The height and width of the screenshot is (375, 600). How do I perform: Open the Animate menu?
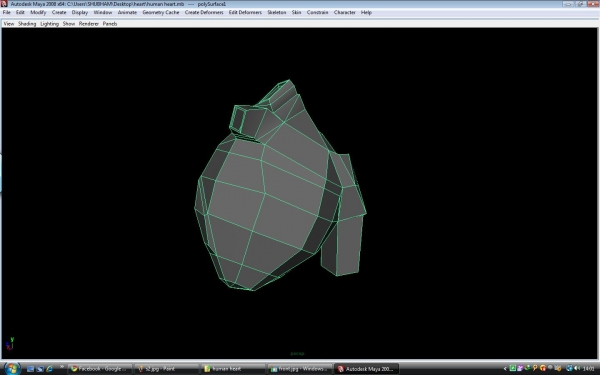(x=127, y=12)
